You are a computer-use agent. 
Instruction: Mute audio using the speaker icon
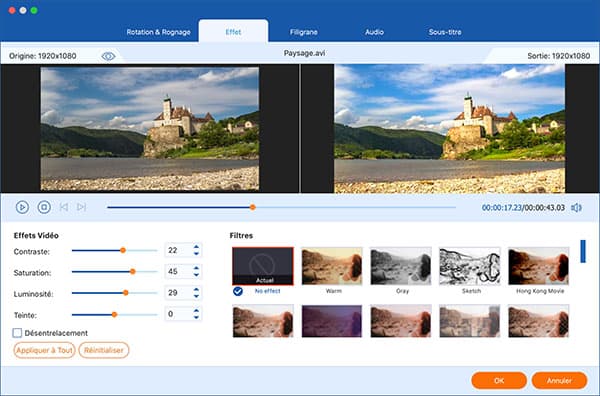pyautogui.click(x=576, y=208)
